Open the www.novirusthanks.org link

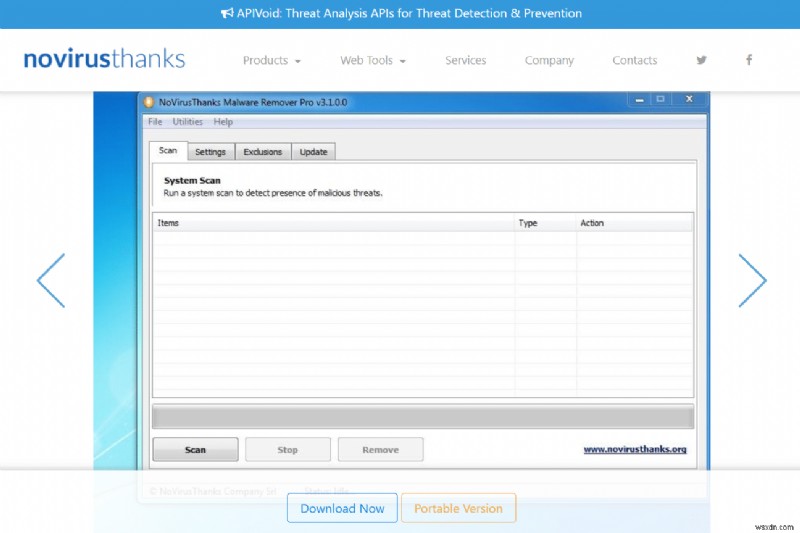pyautogui.click(x=635, y=449)
